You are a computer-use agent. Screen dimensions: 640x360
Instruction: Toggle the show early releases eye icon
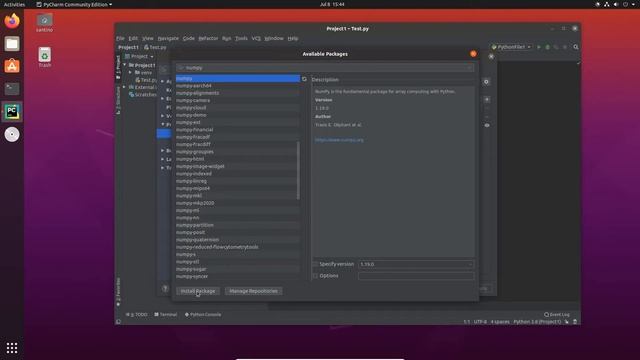(487, 125)
